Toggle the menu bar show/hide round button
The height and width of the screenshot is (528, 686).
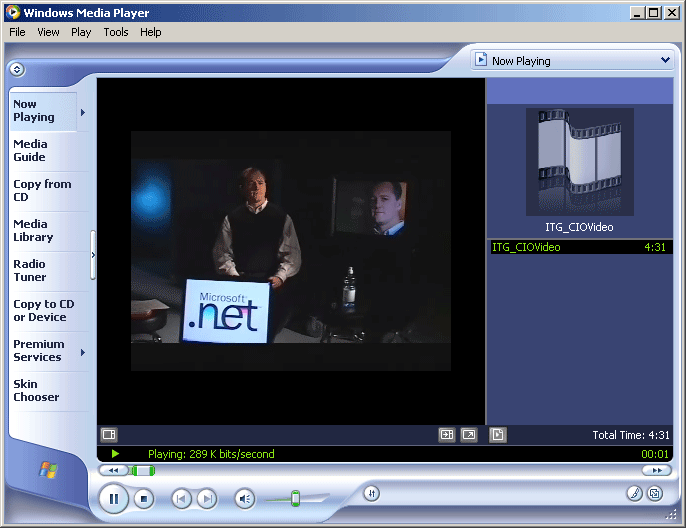pyautogui.click(x=17, y=70)
